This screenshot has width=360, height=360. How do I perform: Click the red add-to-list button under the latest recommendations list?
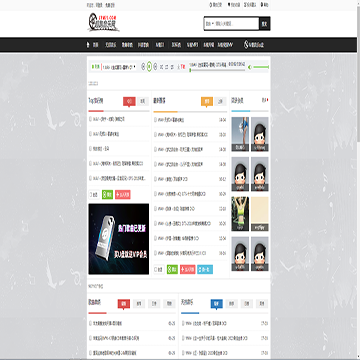tap(188, 269)
